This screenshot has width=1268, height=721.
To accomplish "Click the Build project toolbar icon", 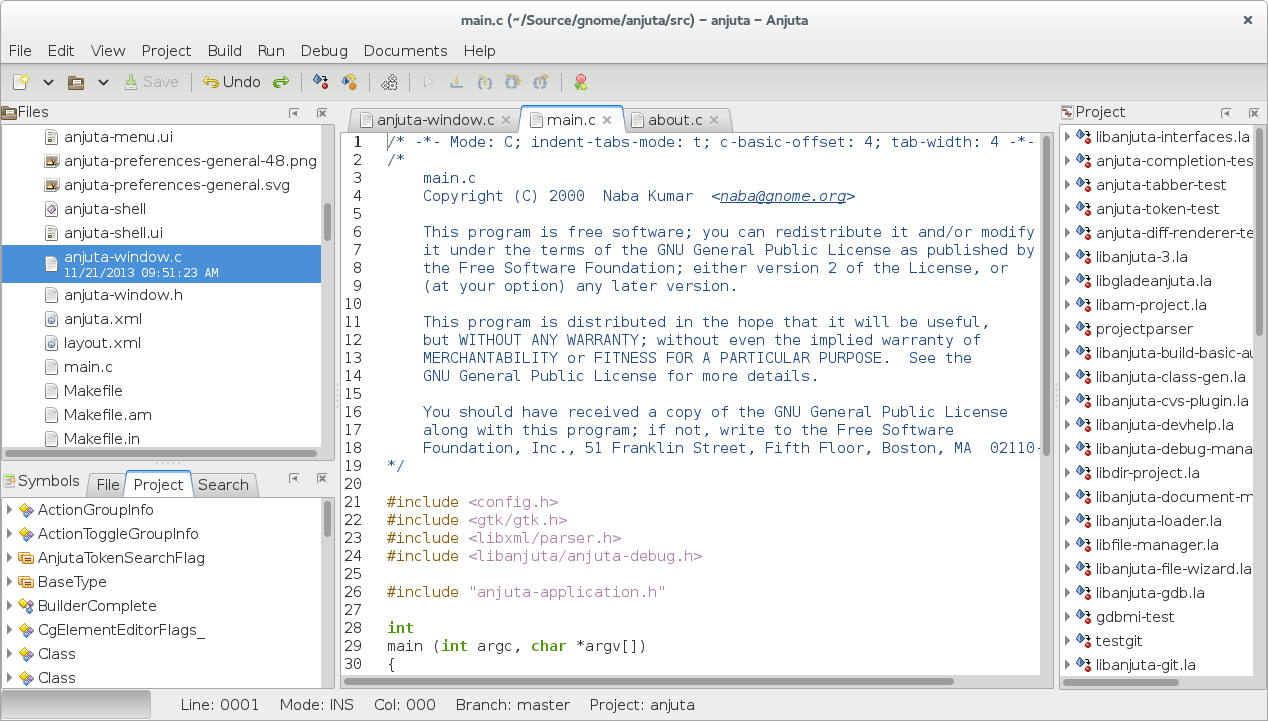I will point(349,82).
